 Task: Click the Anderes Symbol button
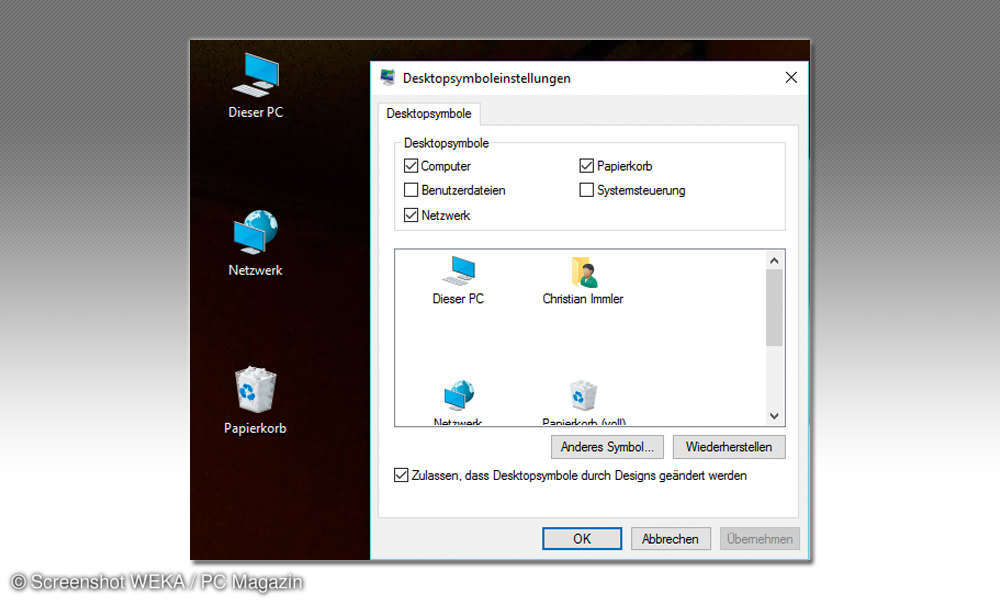coord(607,447)
